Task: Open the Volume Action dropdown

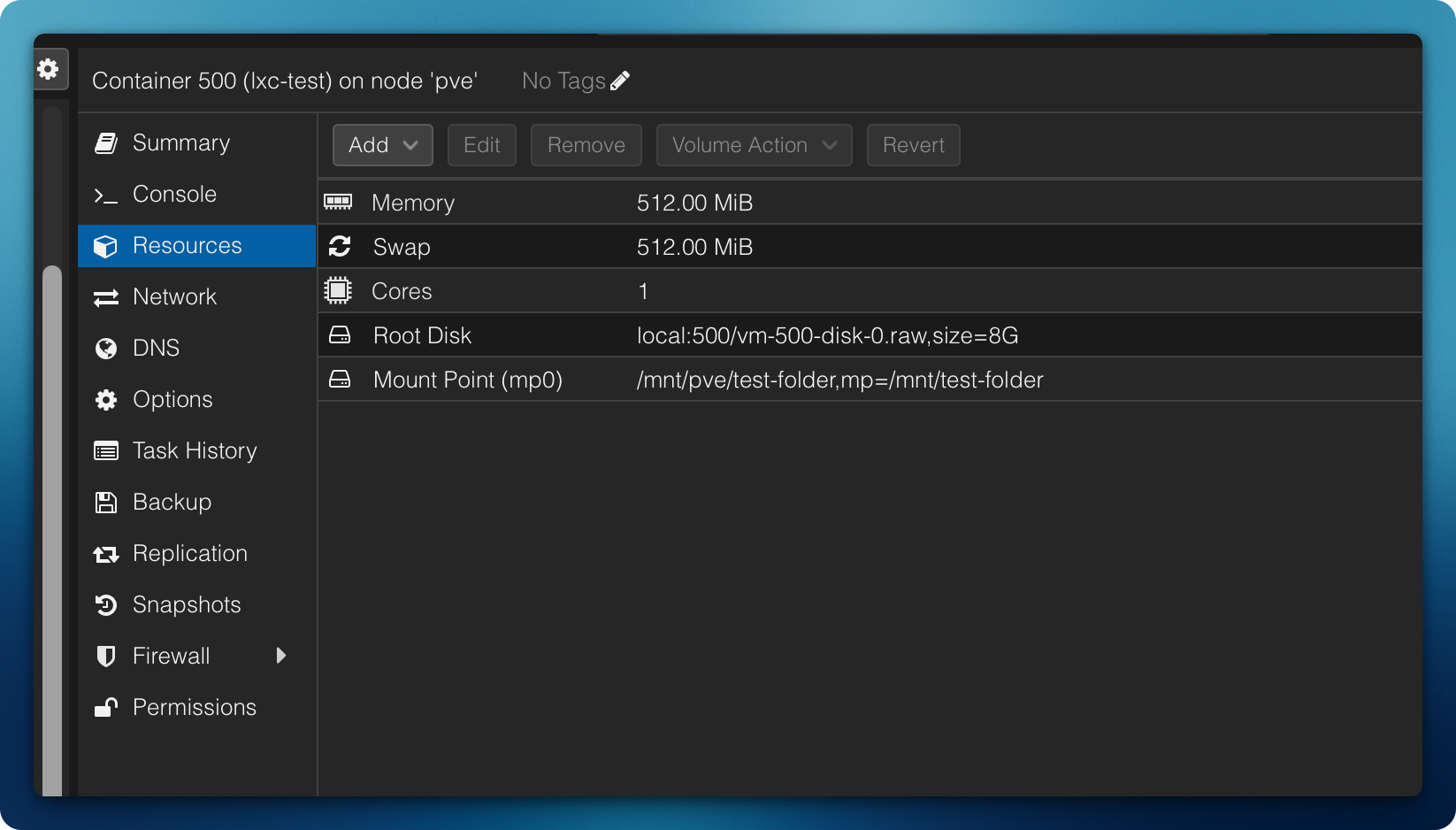Action: 754,145
